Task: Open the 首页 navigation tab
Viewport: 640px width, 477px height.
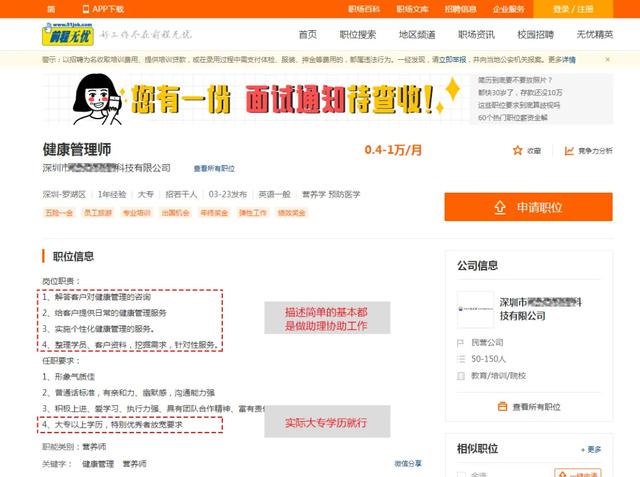Action: pyautogui.click(x=308, y=35)
